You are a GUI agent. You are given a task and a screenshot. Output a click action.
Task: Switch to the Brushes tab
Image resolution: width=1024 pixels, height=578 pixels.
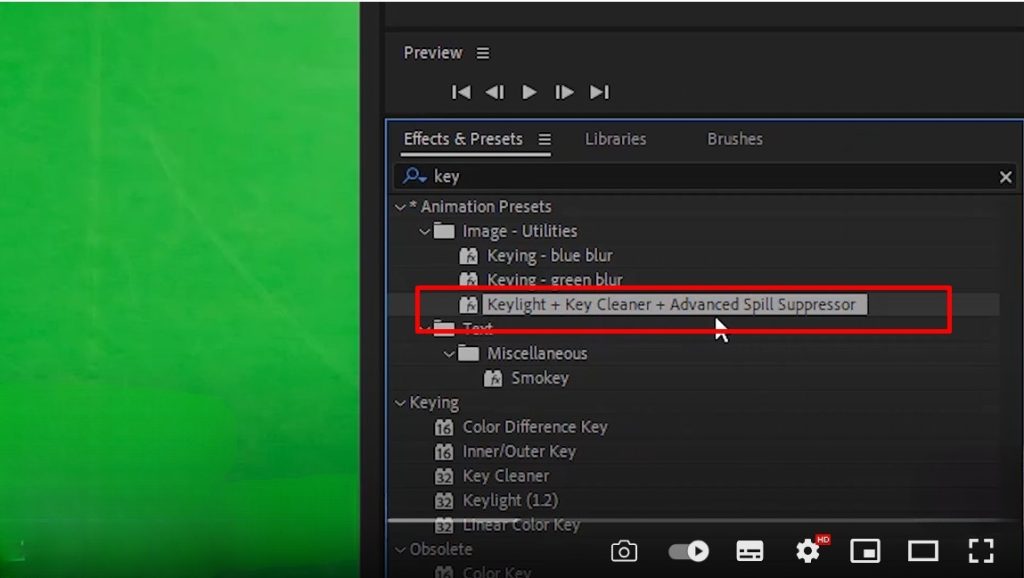(x=734, y=139)
